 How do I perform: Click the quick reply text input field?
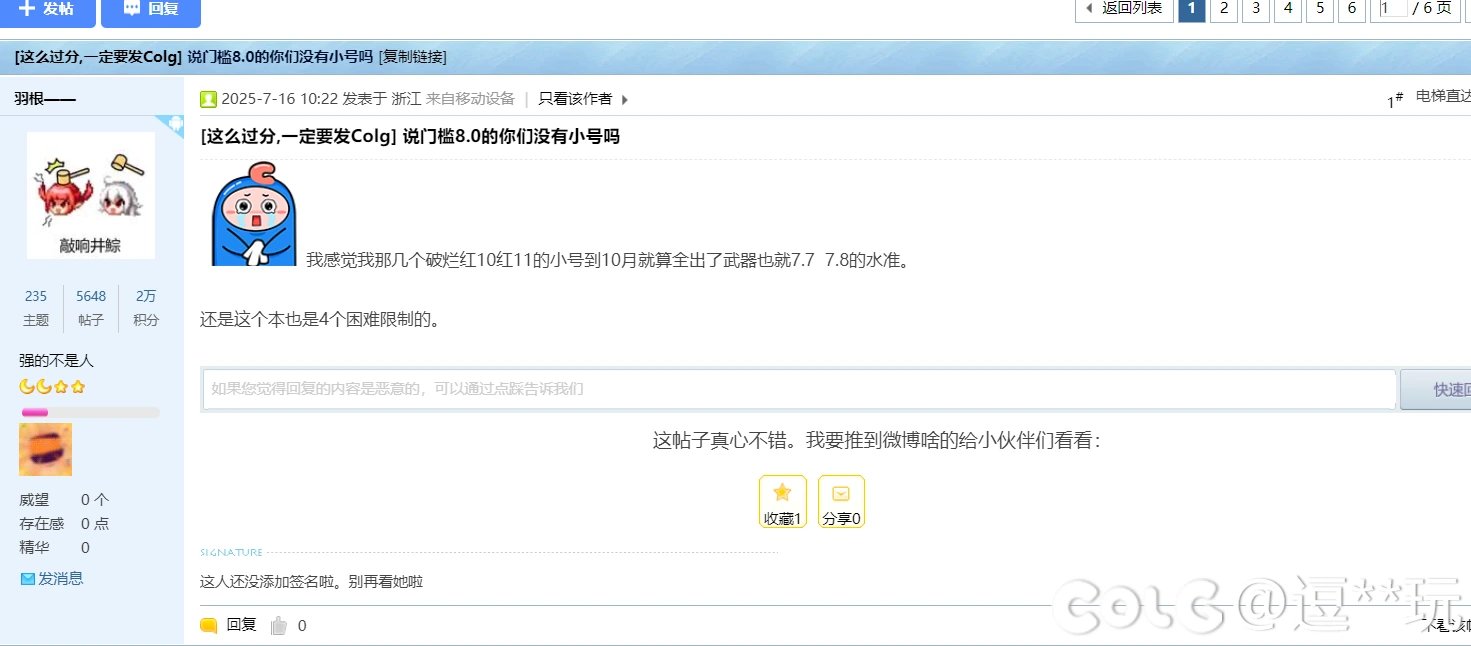(798, 389)
